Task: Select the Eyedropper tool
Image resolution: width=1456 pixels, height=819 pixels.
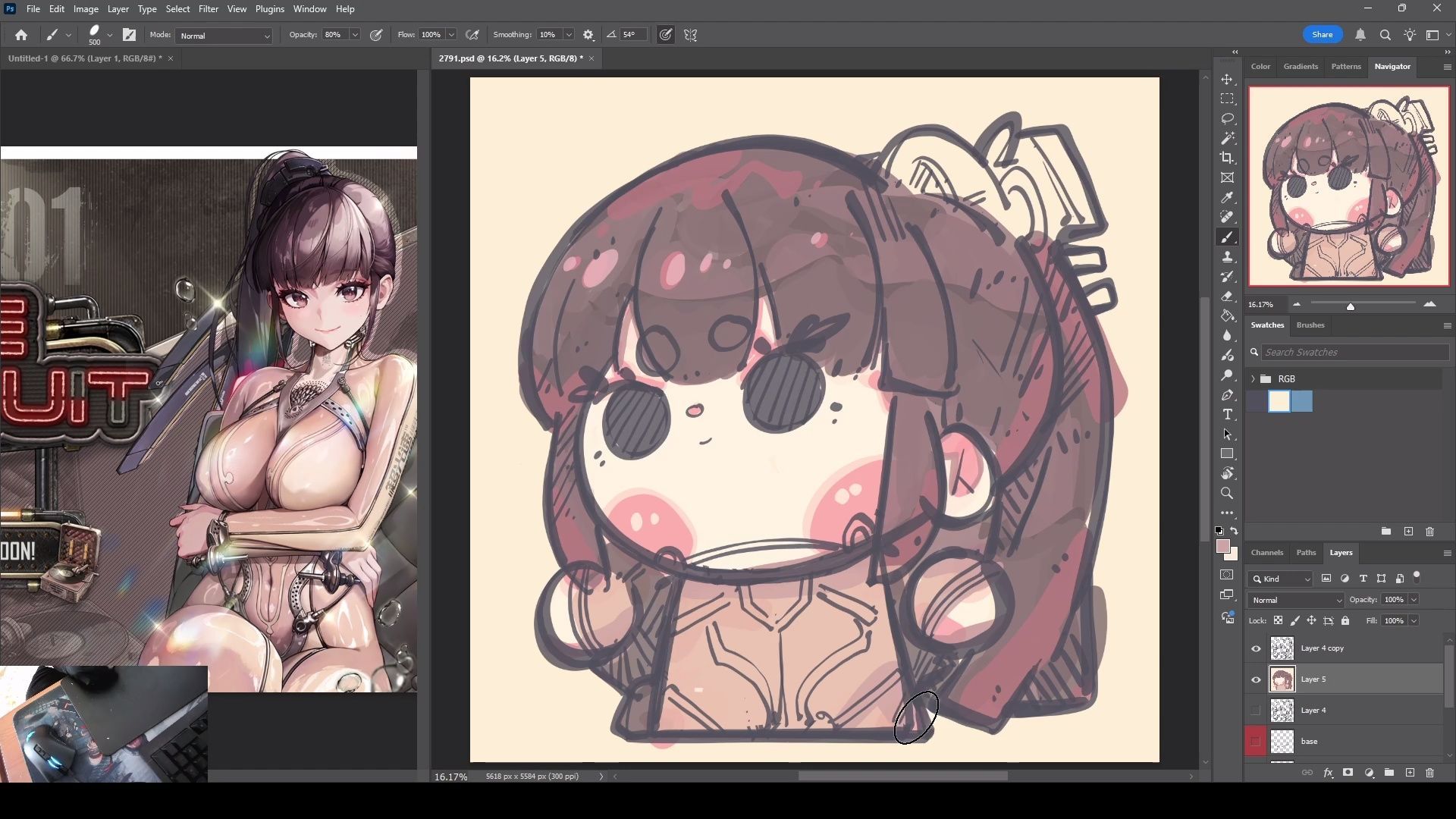Action: tap(1227, 198)
